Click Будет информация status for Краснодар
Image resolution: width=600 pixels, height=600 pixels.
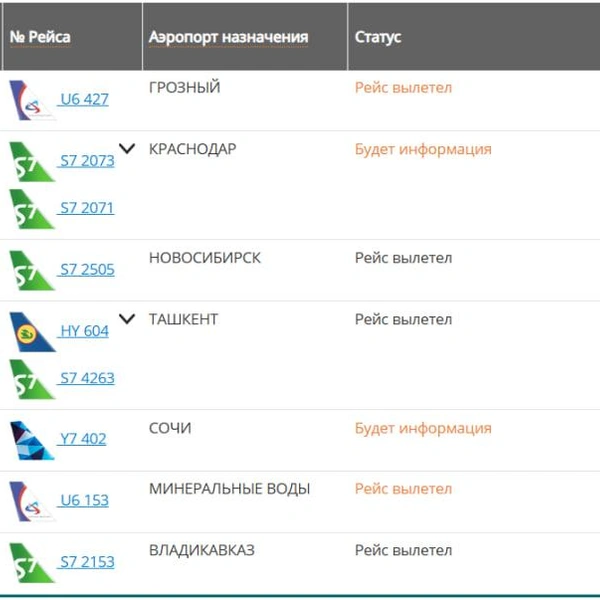(x=423, y=149)
